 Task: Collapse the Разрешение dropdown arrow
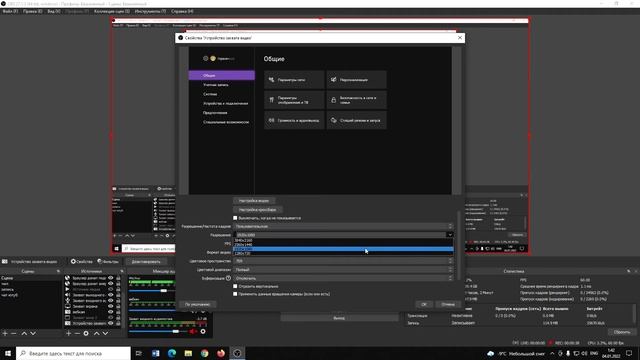449,235
